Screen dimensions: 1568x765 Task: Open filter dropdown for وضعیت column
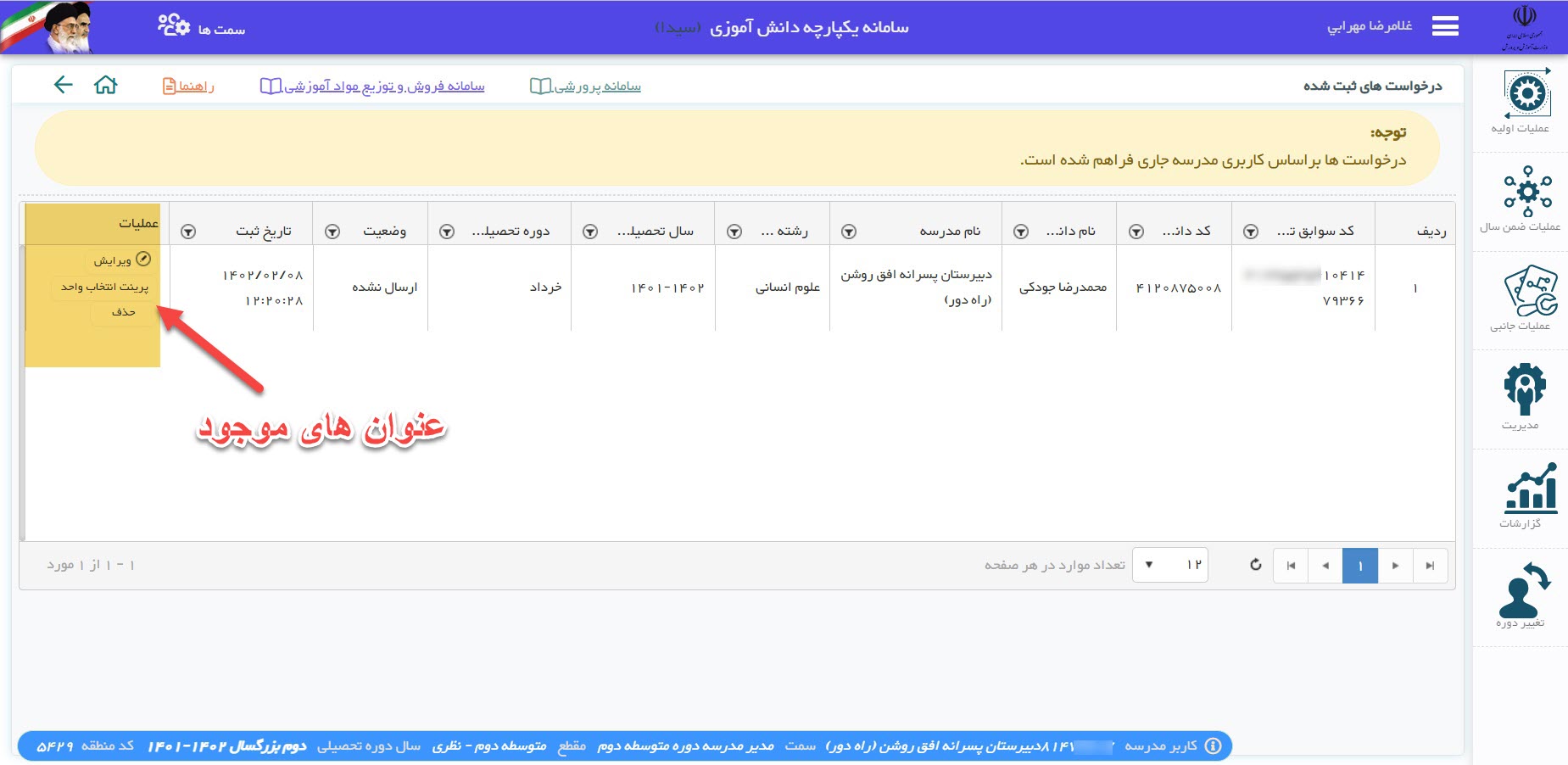click(x=332, y=232)
